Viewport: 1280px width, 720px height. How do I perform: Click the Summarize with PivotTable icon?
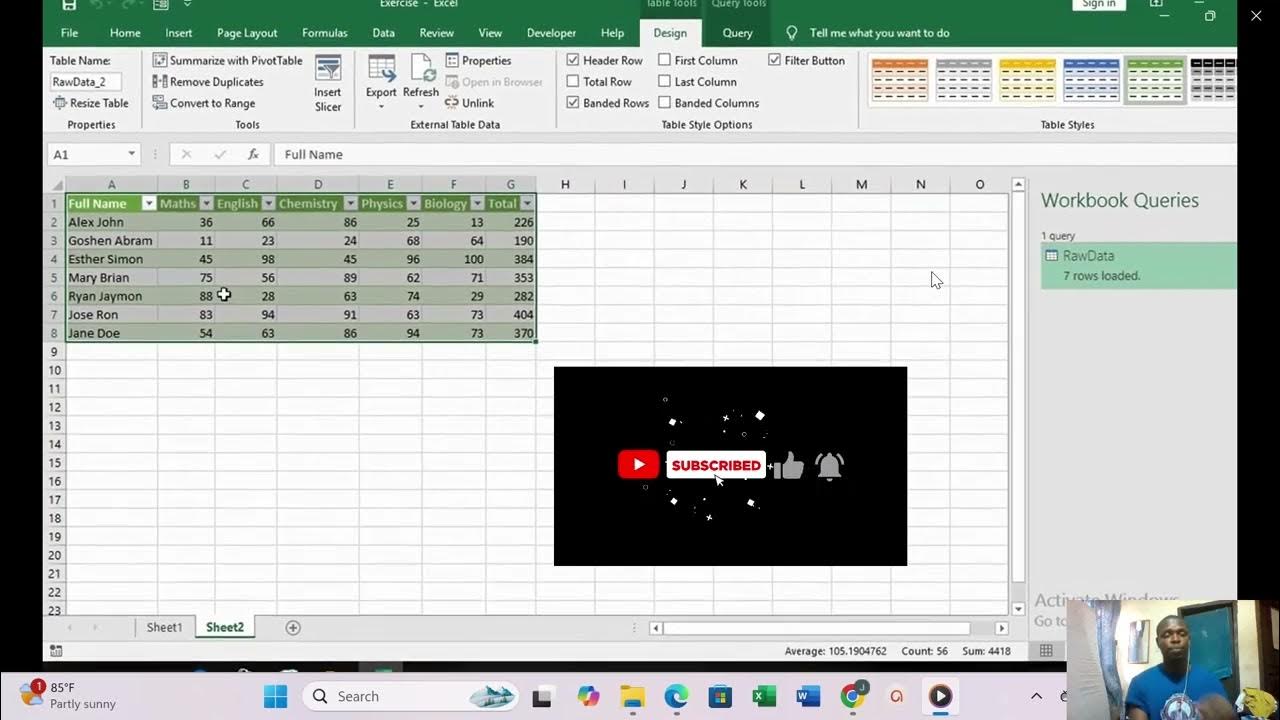[x=160, y=60]
